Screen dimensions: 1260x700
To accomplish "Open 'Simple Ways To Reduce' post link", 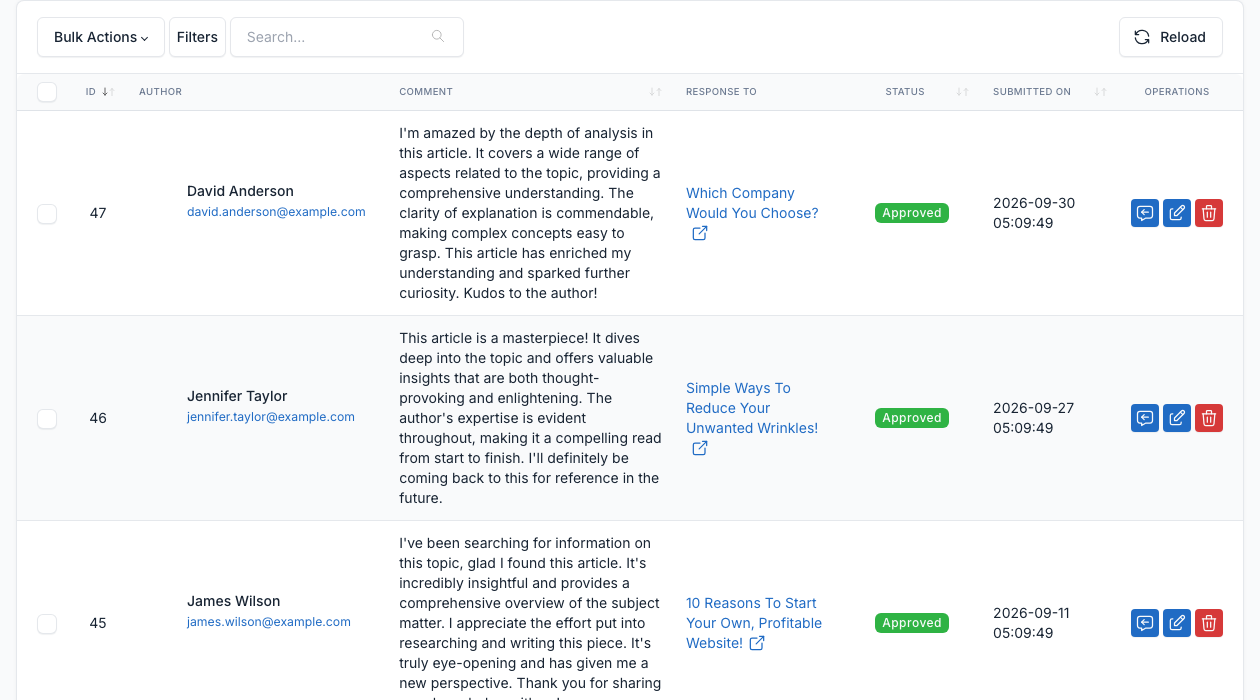I will (752, 408).
